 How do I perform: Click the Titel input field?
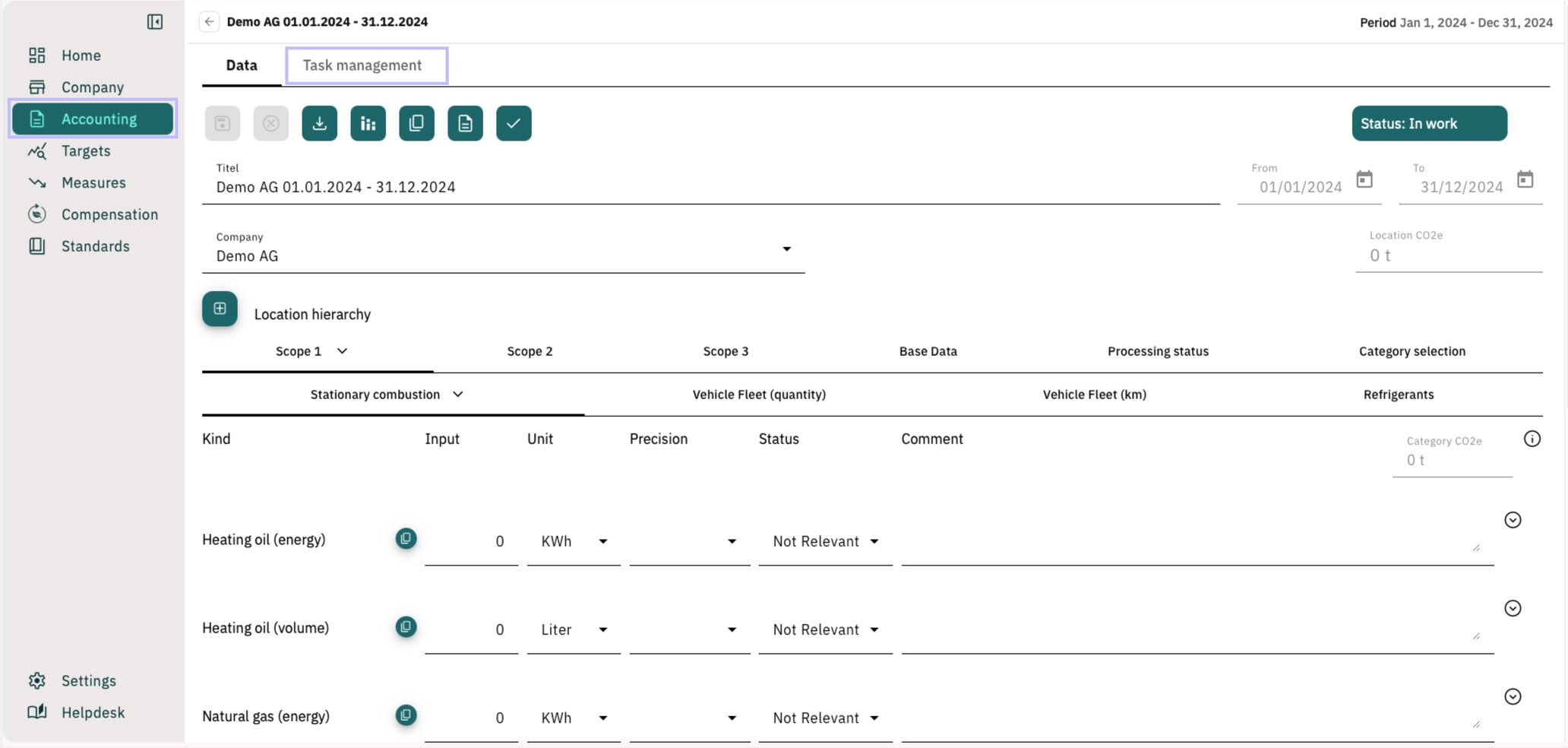pos(710,181)
